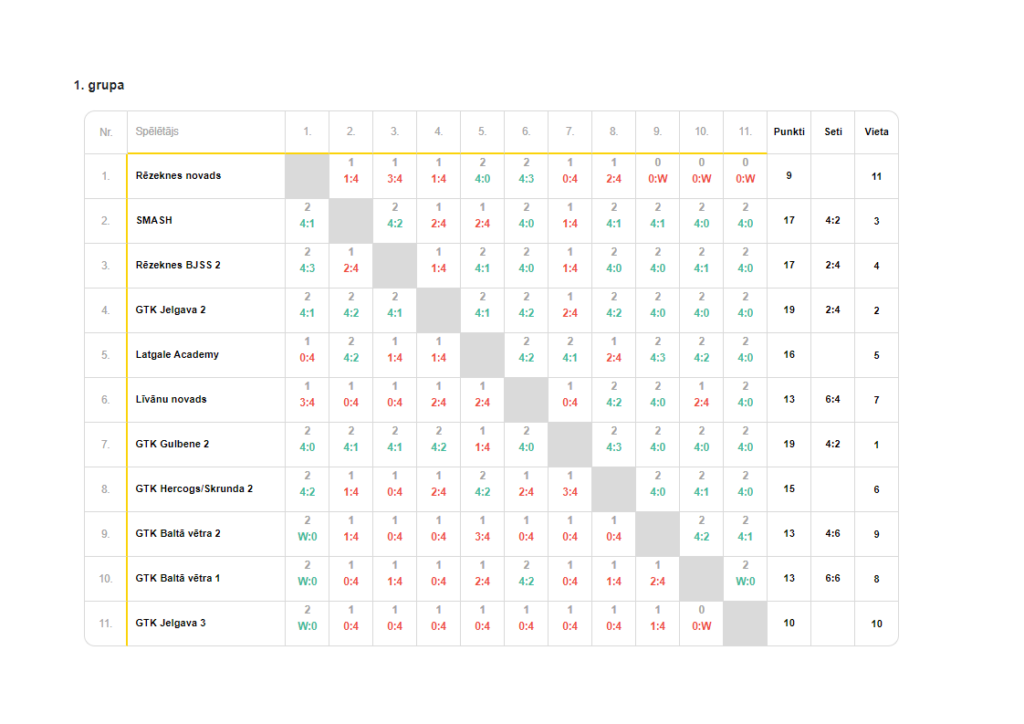Click GTK Baltā vētra 1 team name

point(177,578)
